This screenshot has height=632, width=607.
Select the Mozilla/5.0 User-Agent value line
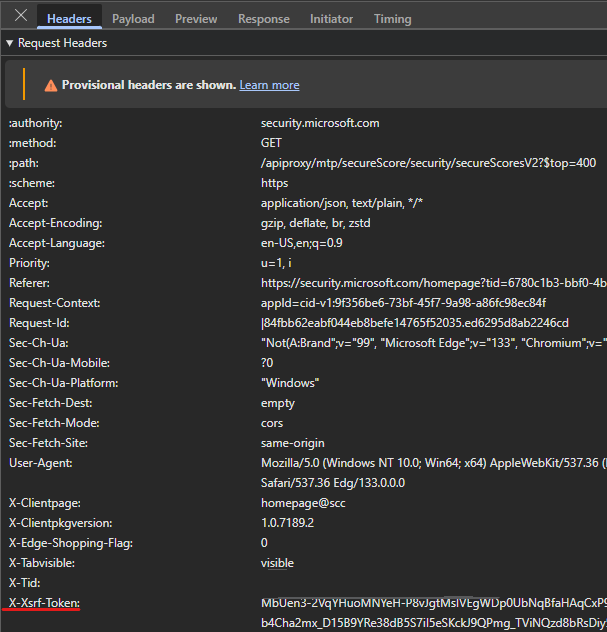[x=434, y=463]
